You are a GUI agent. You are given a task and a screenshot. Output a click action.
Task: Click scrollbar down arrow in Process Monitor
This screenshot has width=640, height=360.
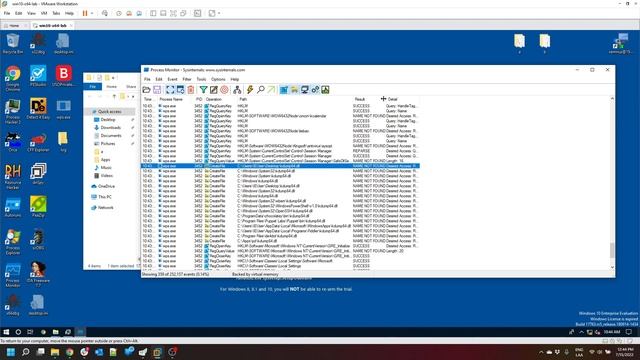click(x=612, y=267)
